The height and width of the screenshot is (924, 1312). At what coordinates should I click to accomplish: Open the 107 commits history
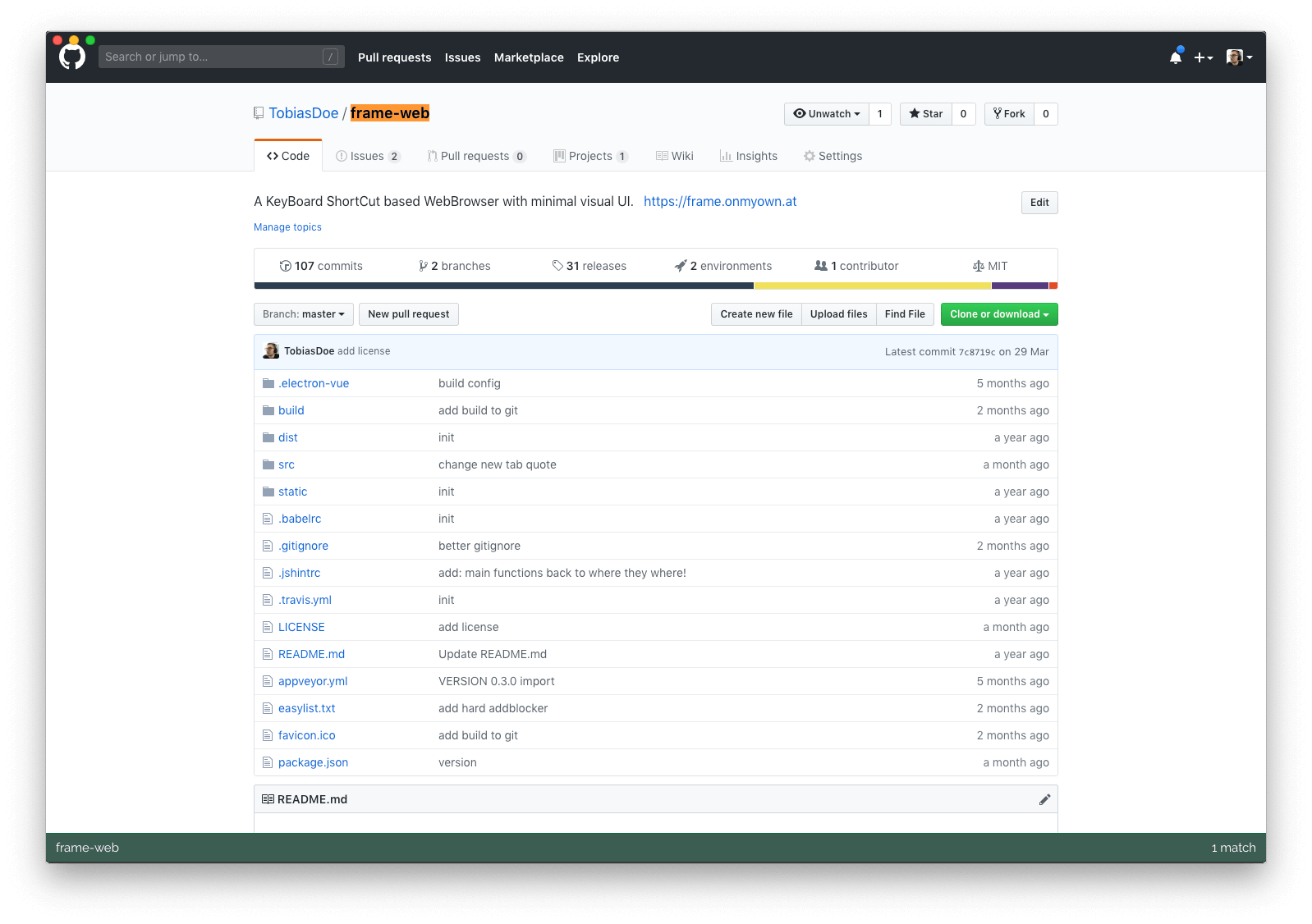(x=321, y=266)
